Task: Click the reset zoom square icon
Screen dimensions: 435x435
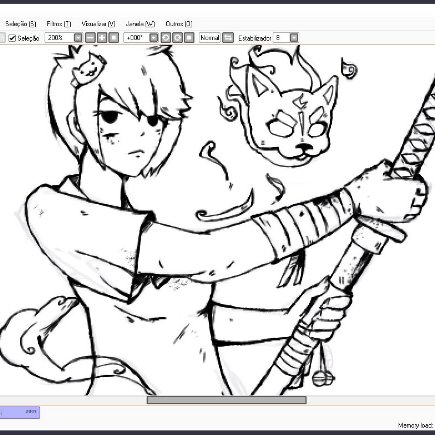Action: [x=114, y=38]
